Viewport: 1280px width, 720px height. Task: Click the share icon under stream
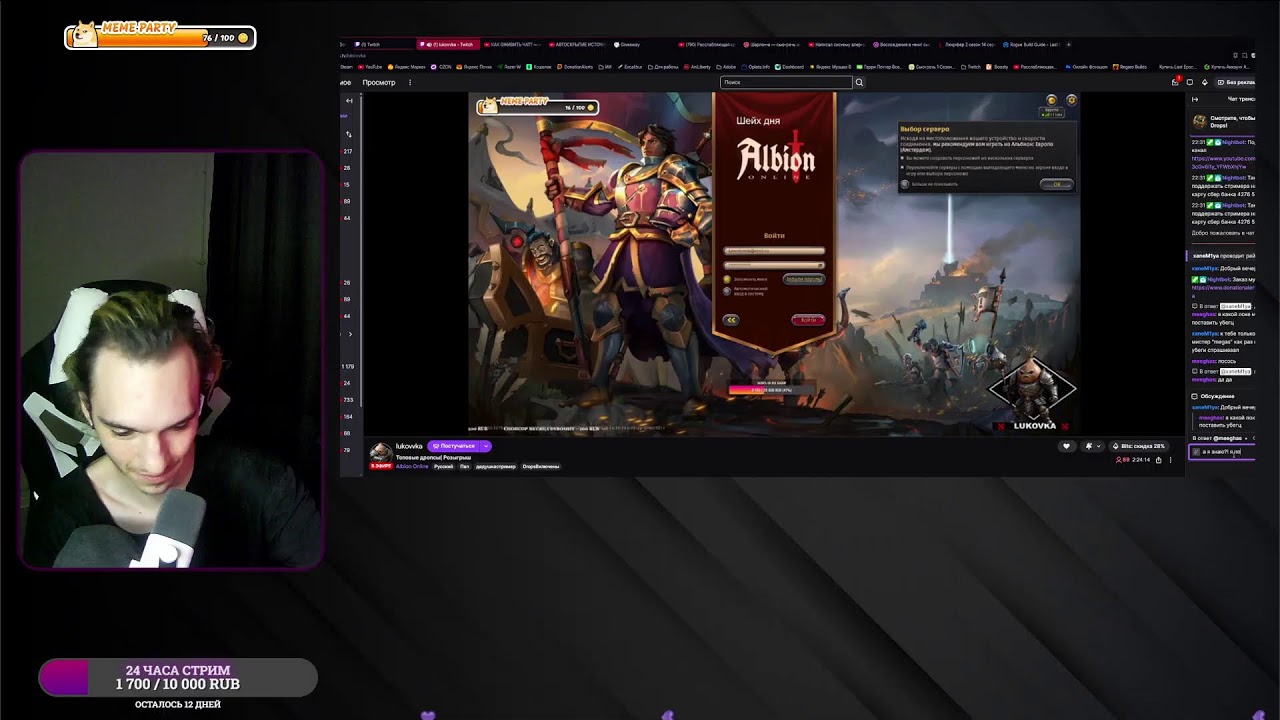pyautogui.click(x=1159, y=460)
